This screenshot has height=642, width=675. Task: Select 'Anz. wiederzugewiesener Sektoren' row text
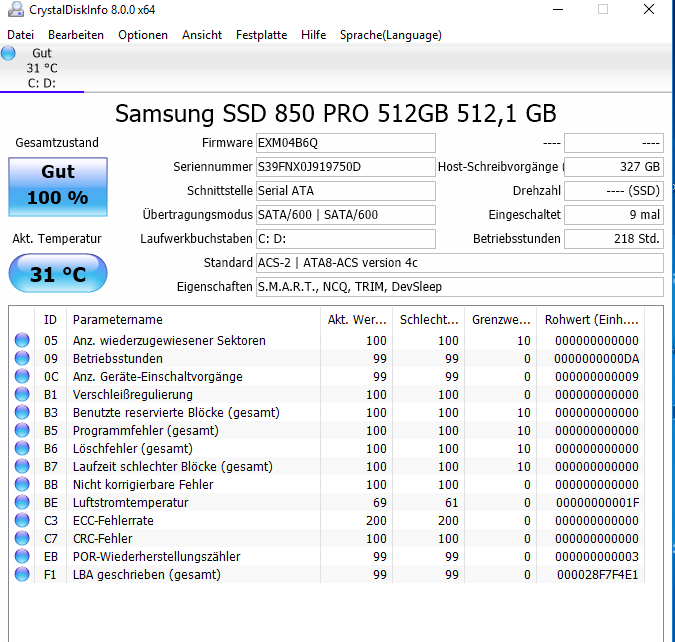point(169,341)
